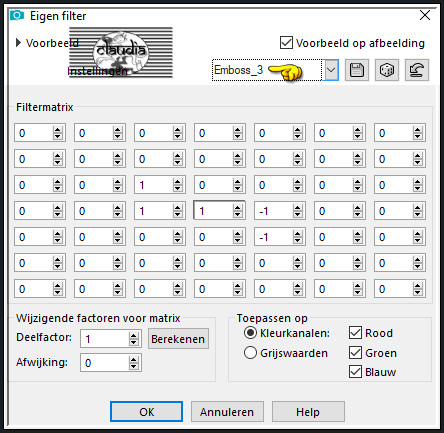This screenshot has height=433, width=444.
Task: Click the randomize parameters dice icon
Action: click(x=387, y=70)
